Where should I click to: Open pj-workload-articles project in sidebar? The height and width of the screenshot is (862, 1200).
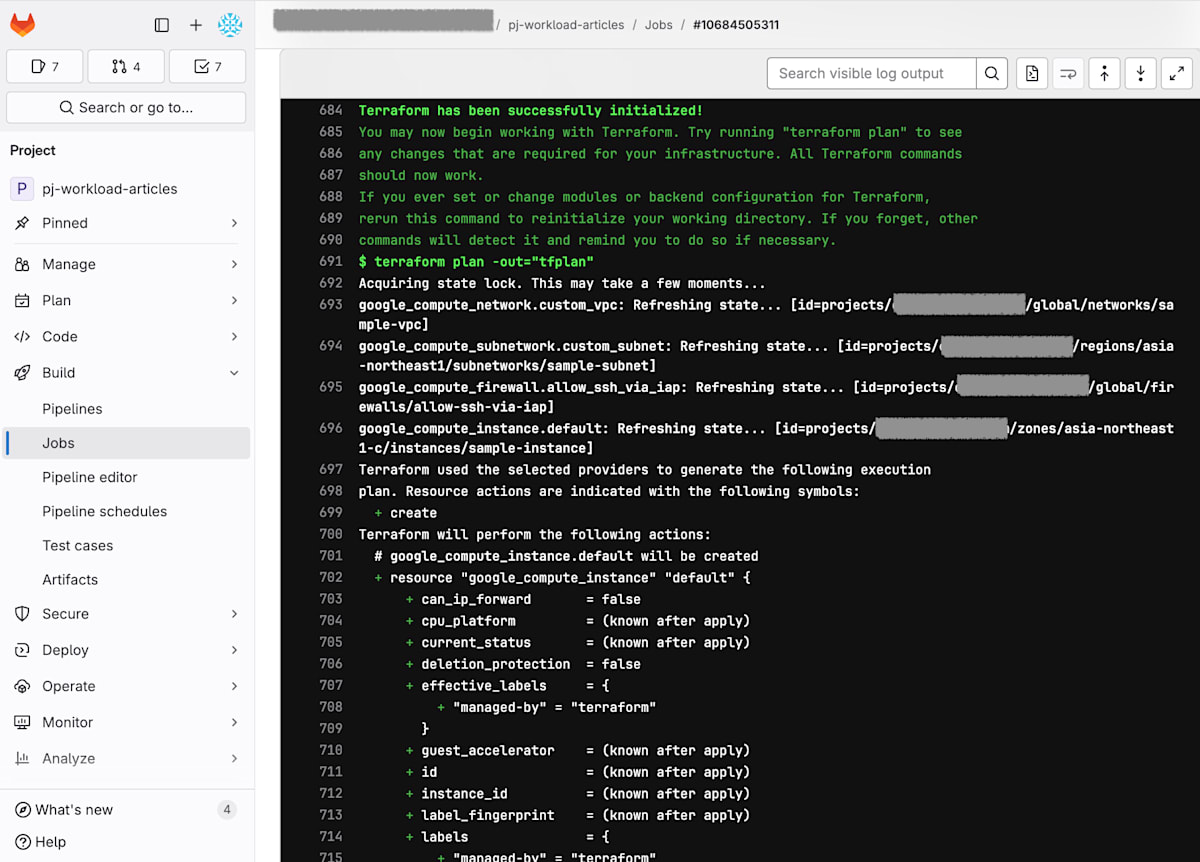pos(126,188)
